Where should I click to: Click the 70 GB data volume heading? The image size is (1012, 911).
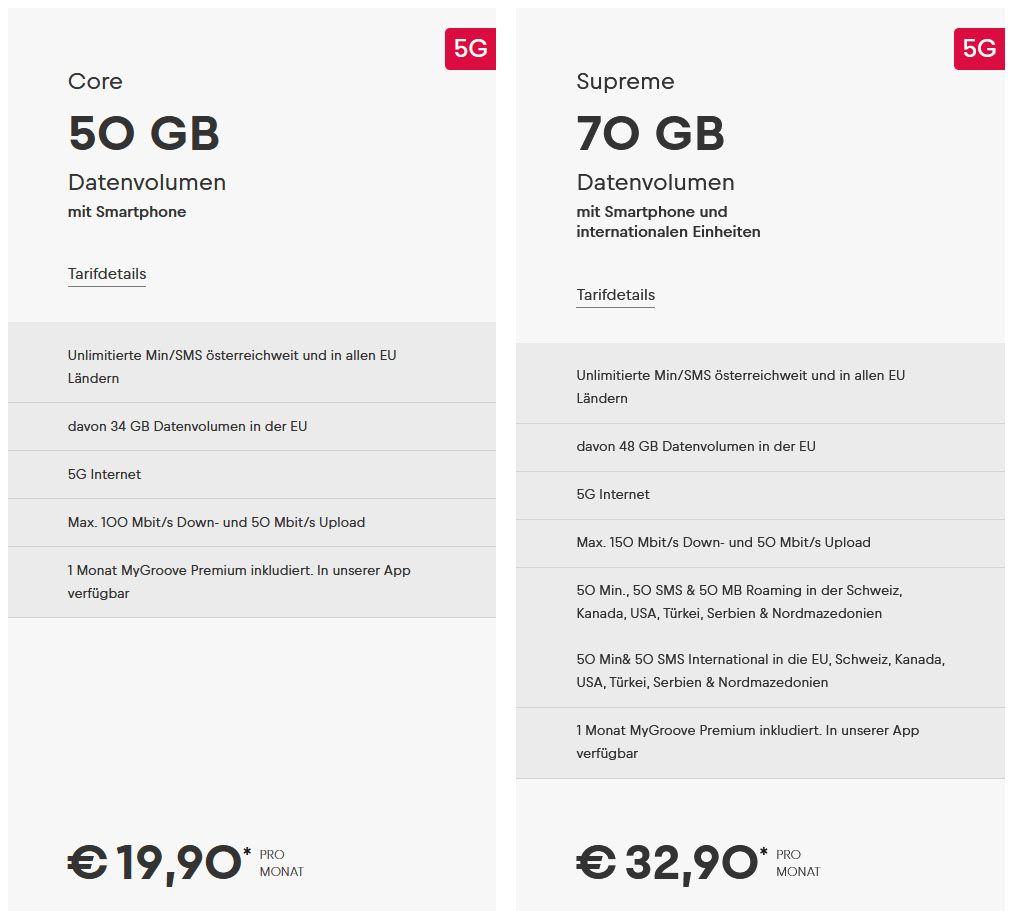click(x=651, y=134)
